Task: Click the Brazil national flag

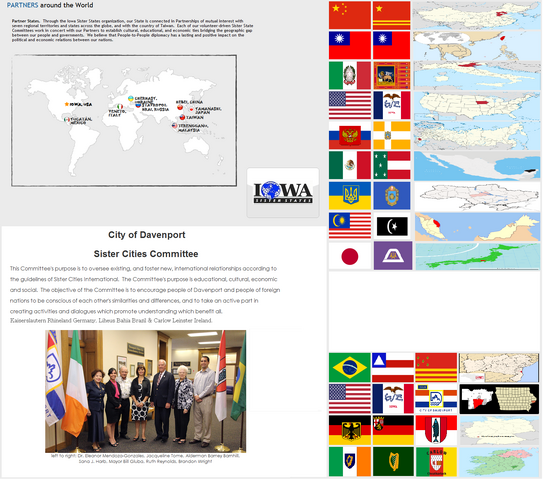Action: (x=350, y=367)
